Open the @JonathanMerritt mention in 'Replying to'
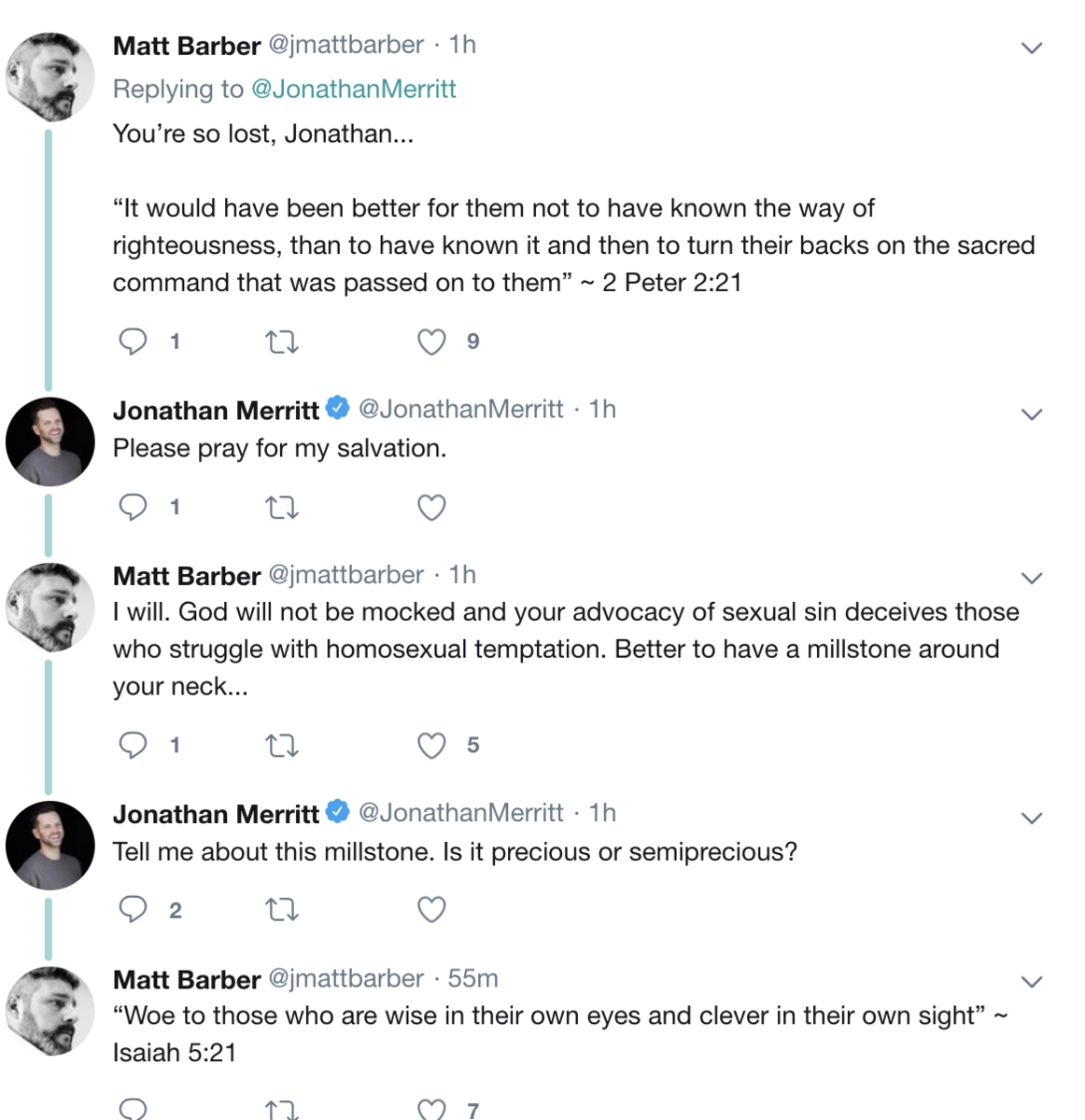1085x1120 pixels. (354, 90)
